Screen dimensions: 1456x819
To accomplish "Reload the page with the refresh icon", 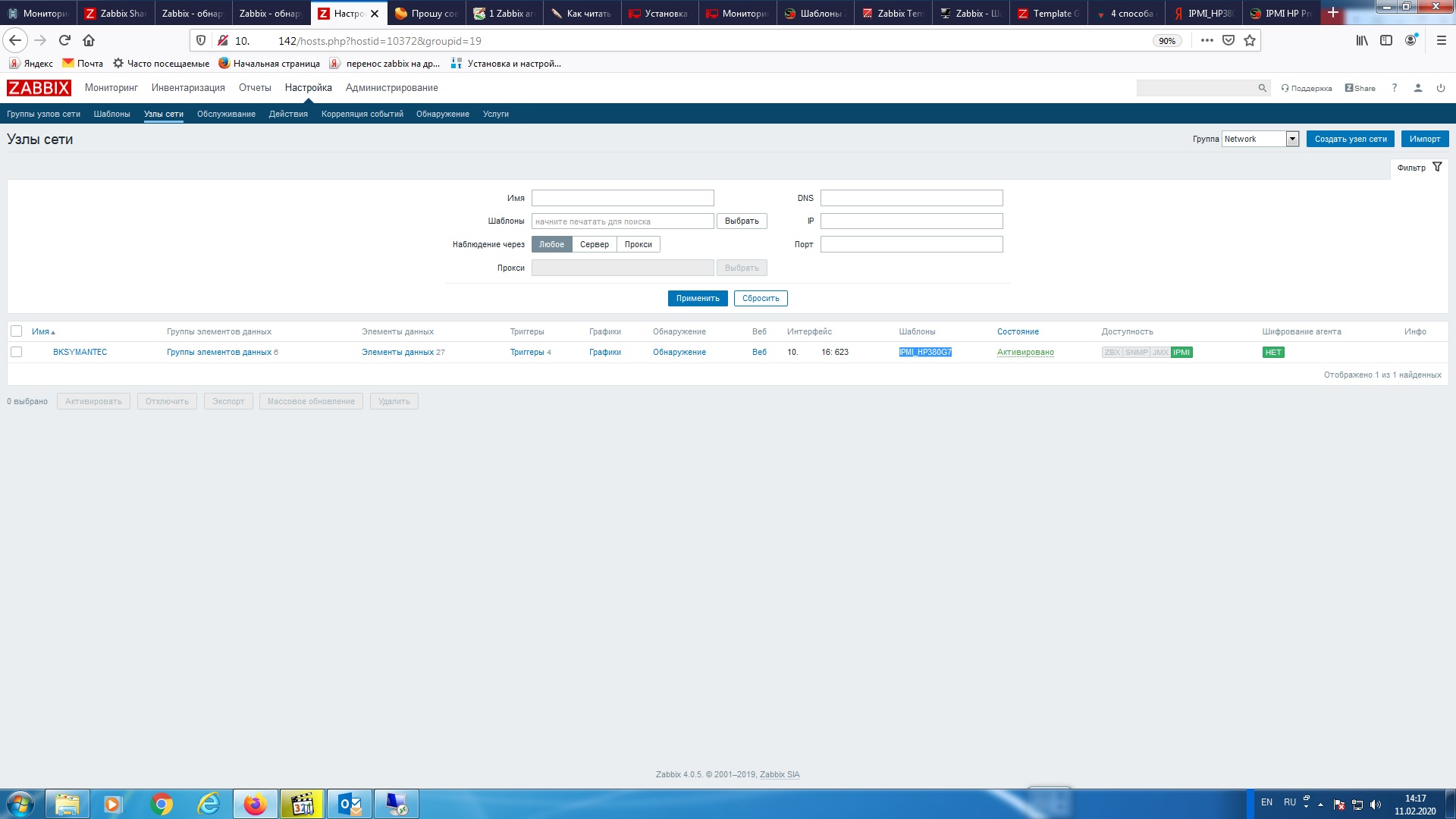I will click(64, 40).
